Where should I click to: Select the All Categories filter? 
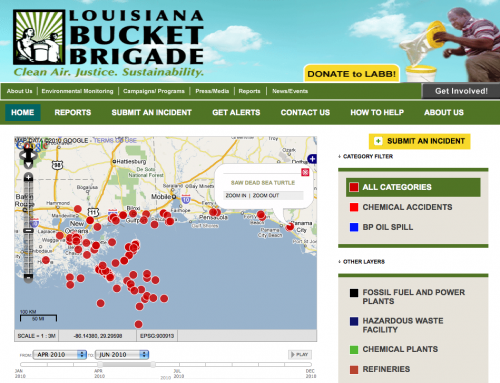coord(413,187)
